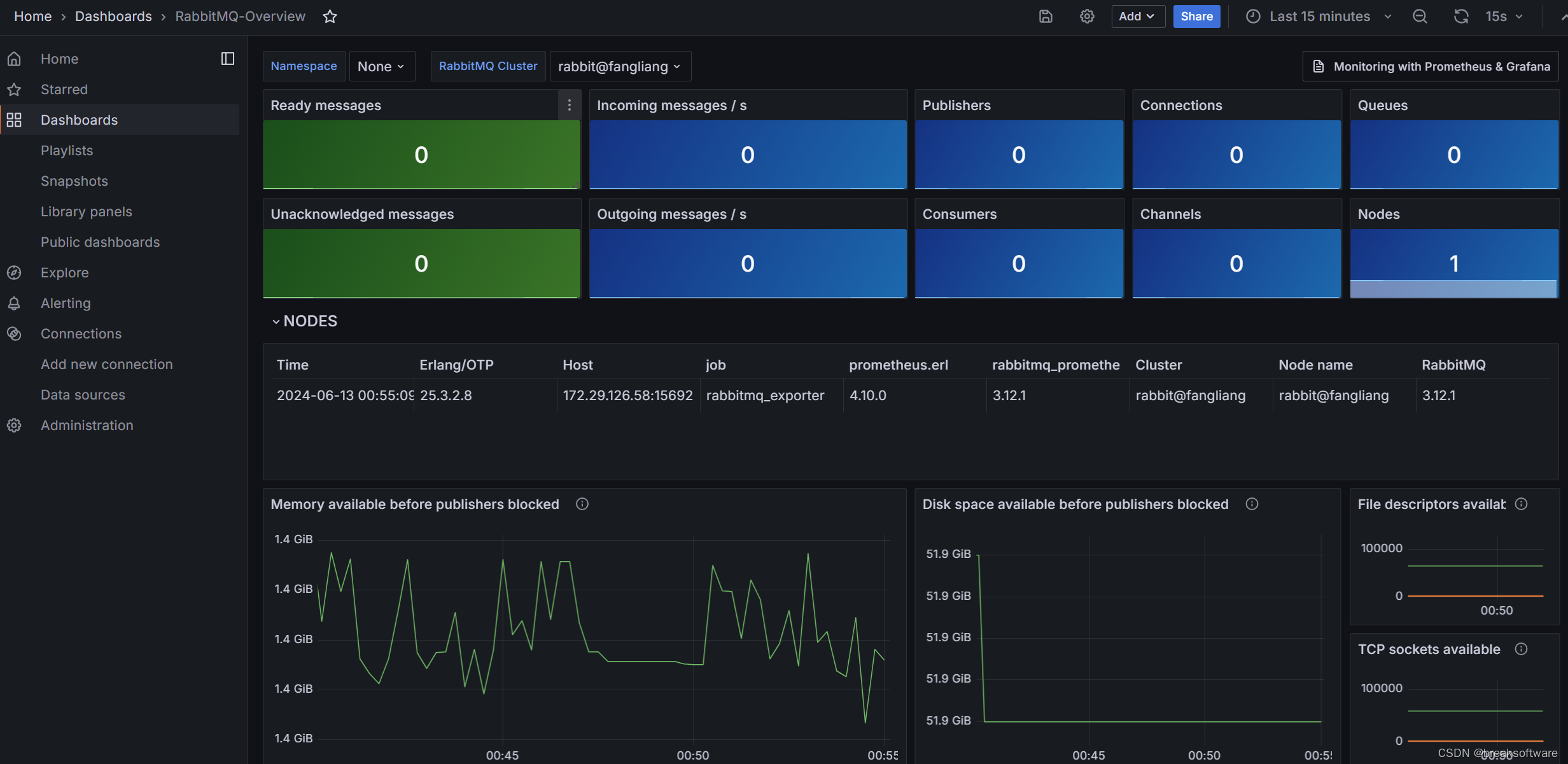Click the Connections icon in sidebar

[14, 334]
